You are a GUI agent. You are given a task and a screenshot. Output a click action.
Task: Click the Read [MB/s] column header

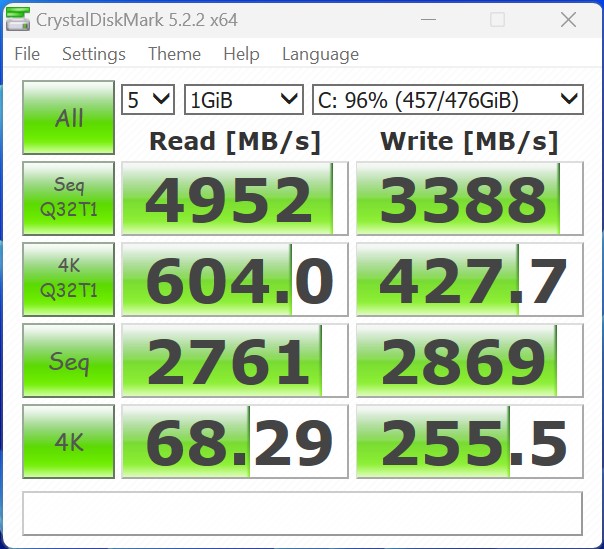click(x=235, y=142)
